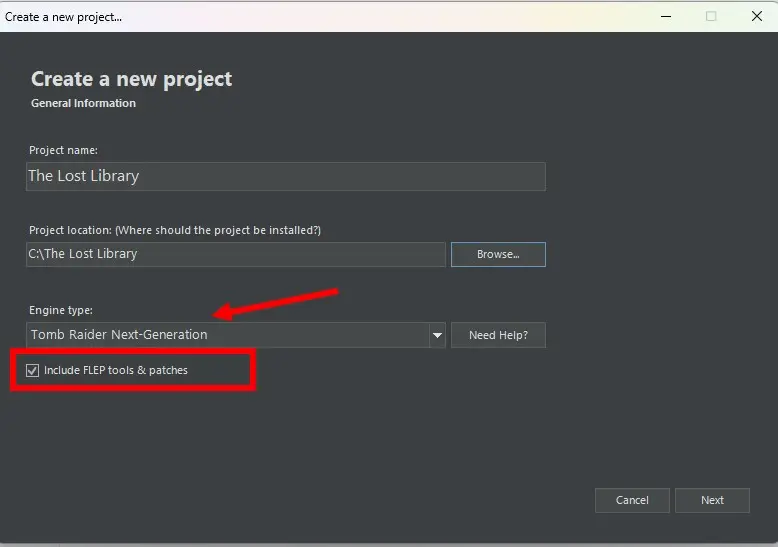Viewport: 778px width, 547px height.
Task: Click the General Information subtitle
Action: 83,103
